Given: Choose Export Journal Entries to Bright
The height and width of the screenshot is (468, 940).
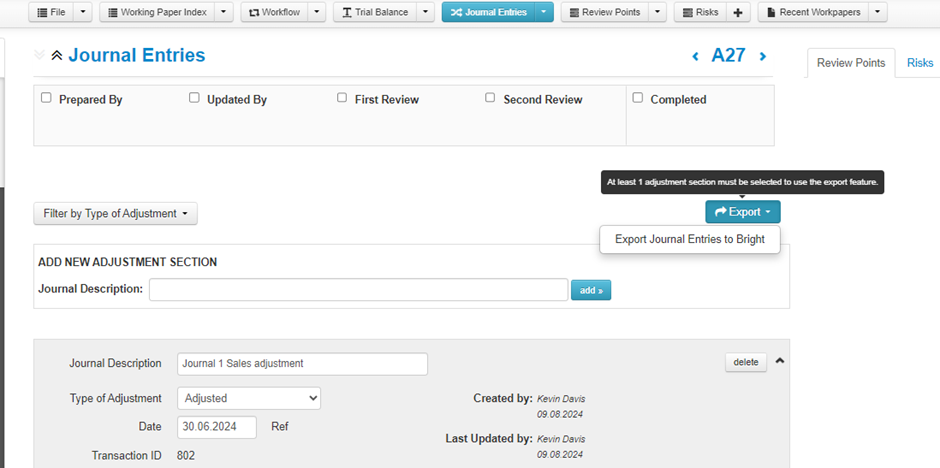Looking at the screenshot, I should point(689,239).
